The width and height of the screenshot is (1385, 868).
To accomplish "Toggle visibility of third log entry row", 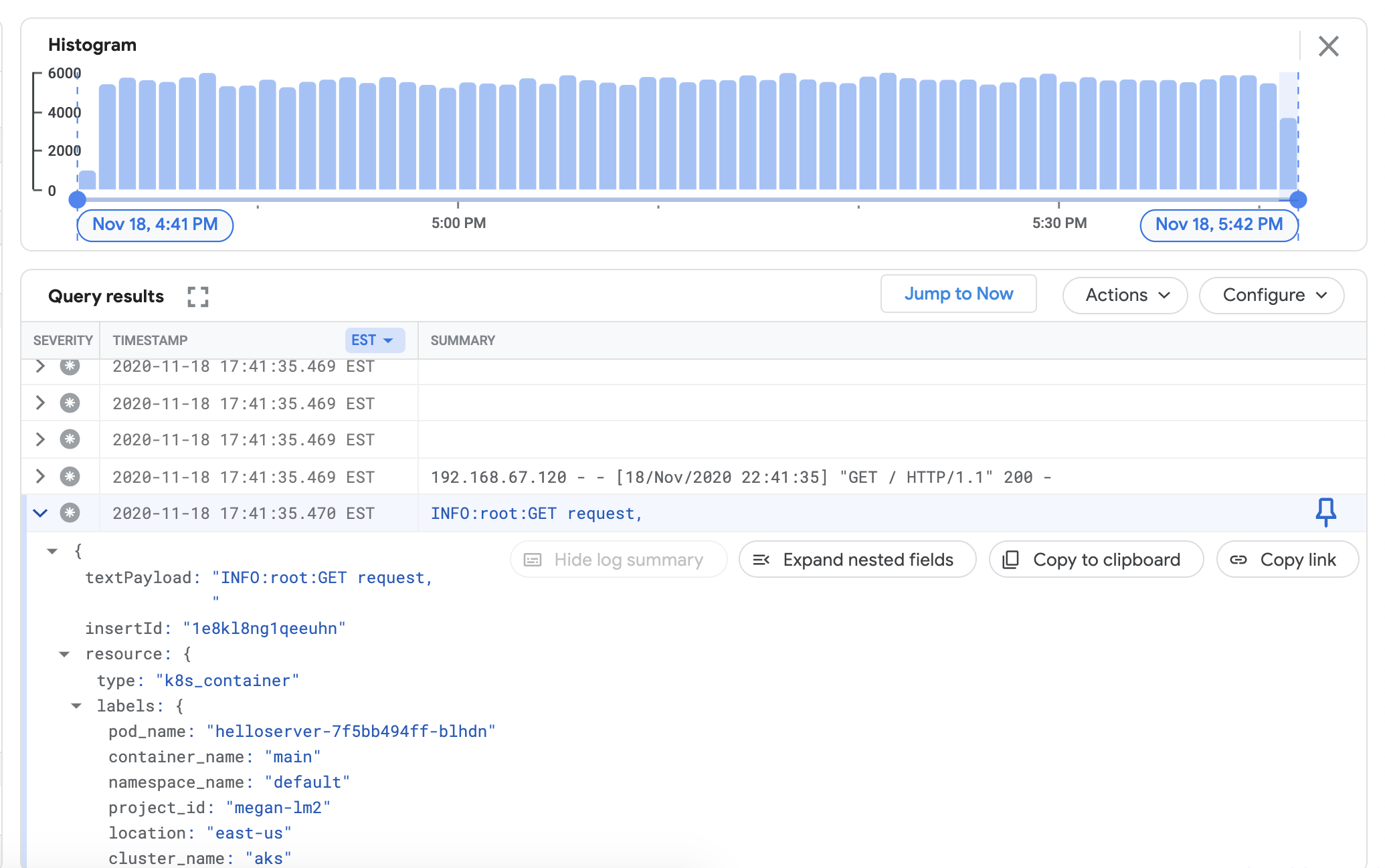I will tap(40, 439).
